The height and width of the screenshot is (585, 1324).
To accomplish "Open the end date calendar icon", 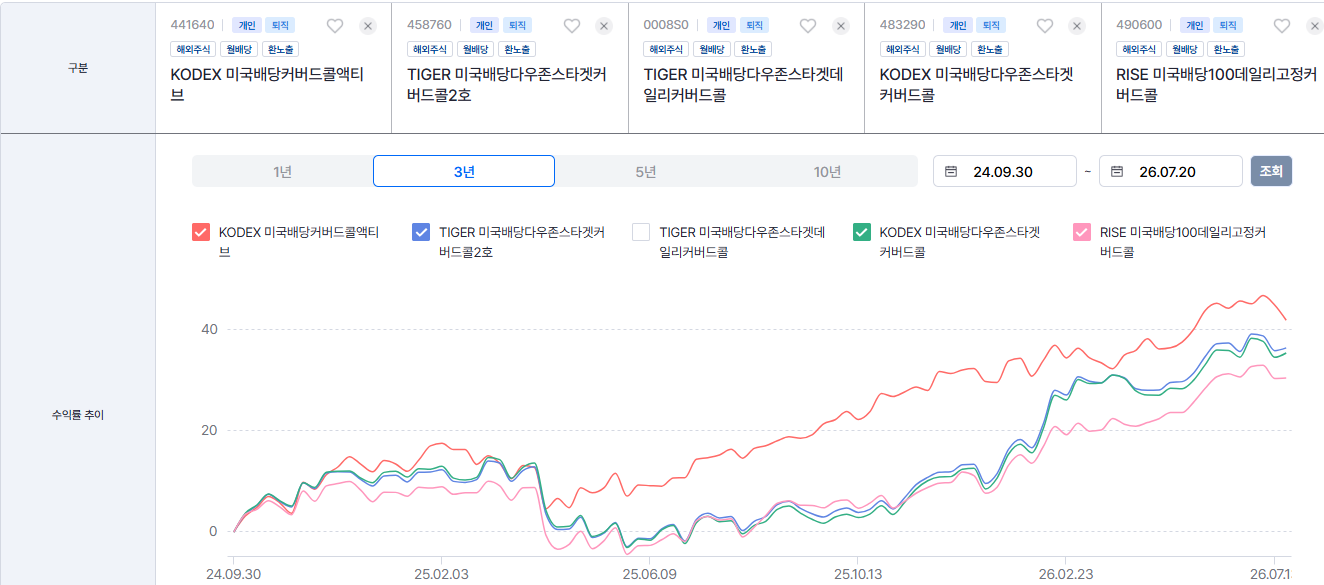I will tap(1117, 172).
